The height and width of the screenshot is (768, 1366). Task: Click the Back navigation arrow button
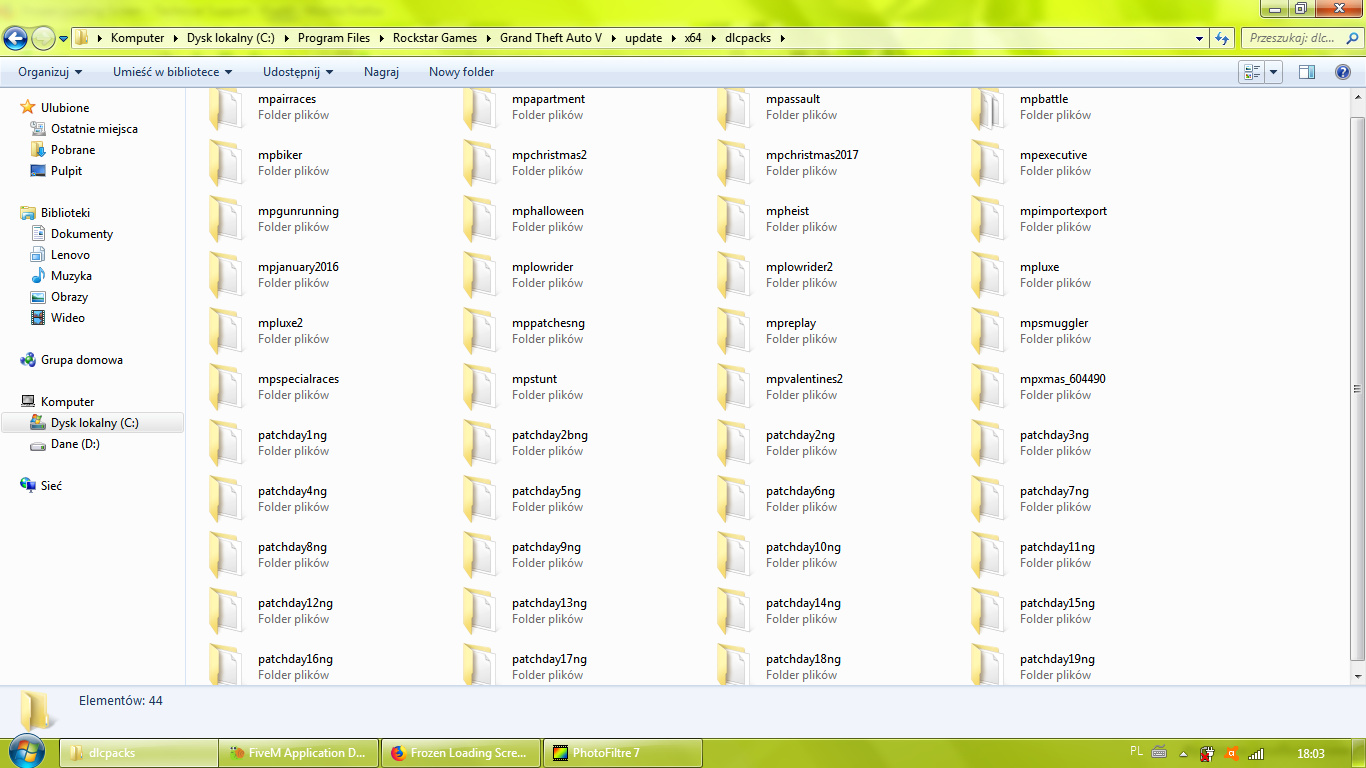(15, 39)
